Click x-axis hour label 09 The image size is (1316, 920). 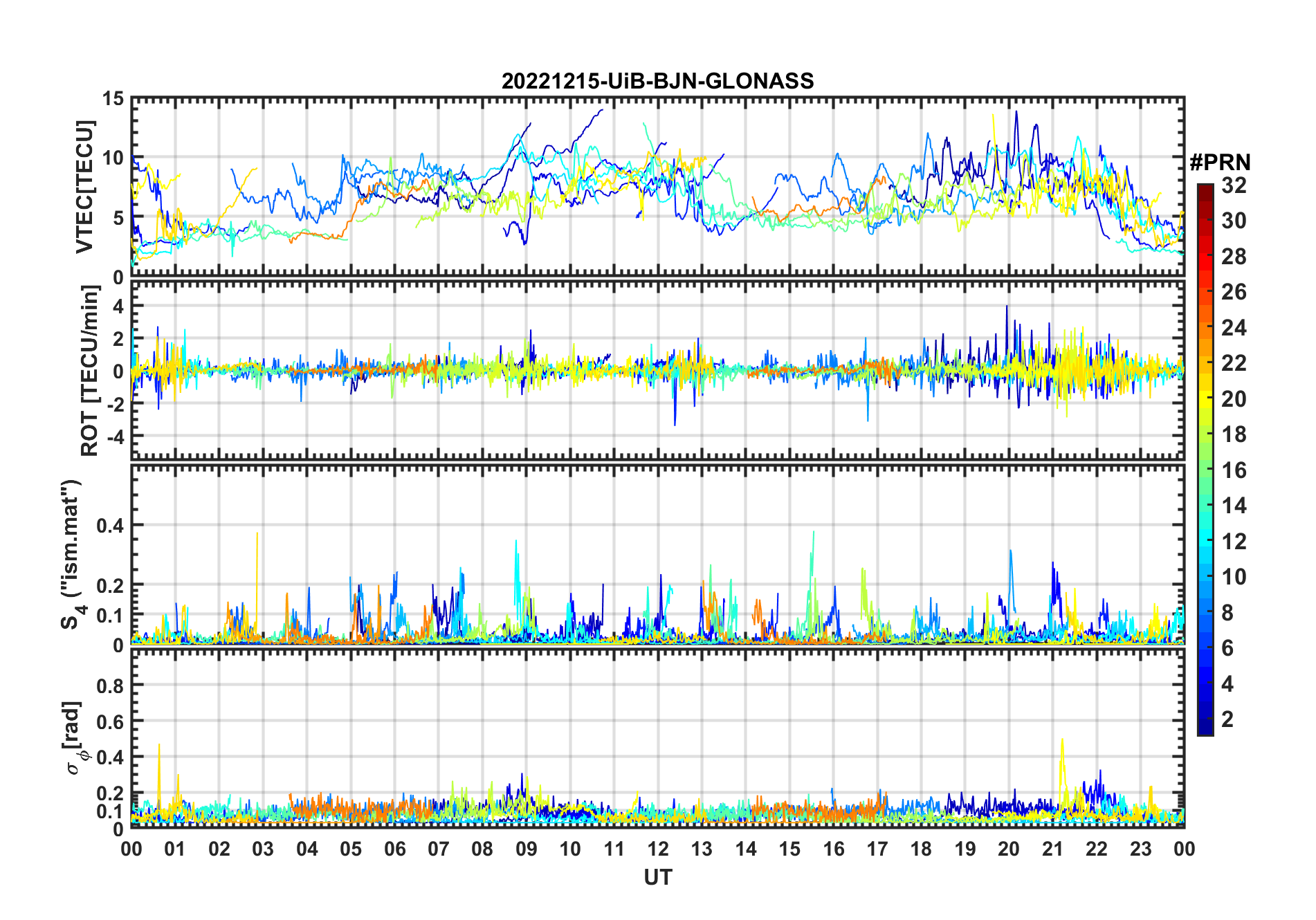[x=527, y=849]
